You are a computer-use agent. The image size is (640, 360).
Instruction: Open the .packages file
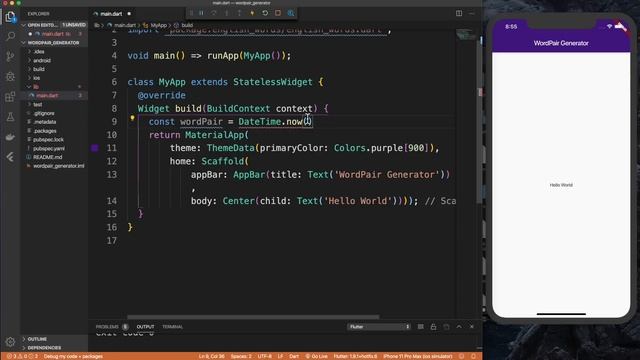(x=45, y=131)
